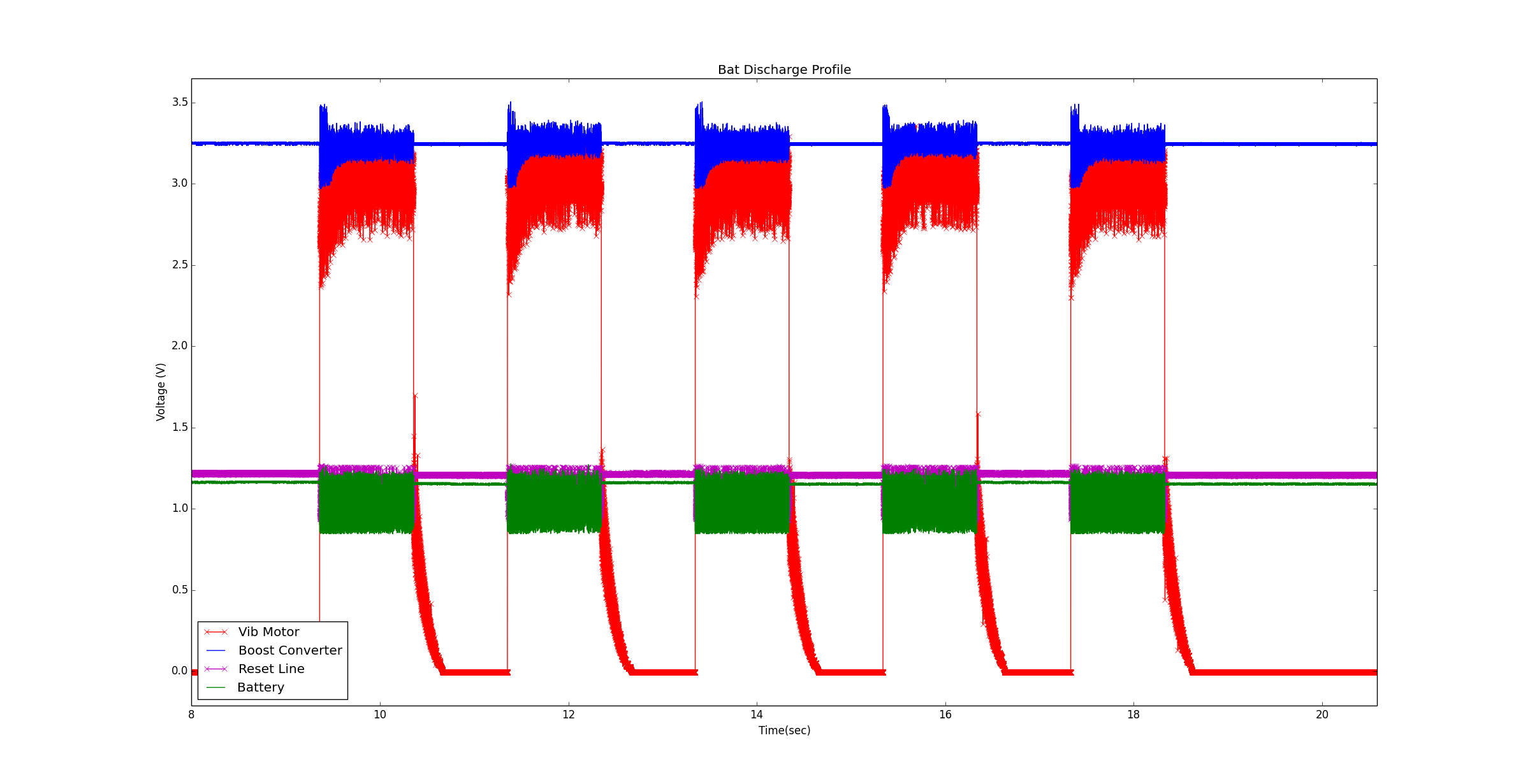1530x784 pixels.
Task: Click the 14 tick on time axis
Action: (757, 715)
